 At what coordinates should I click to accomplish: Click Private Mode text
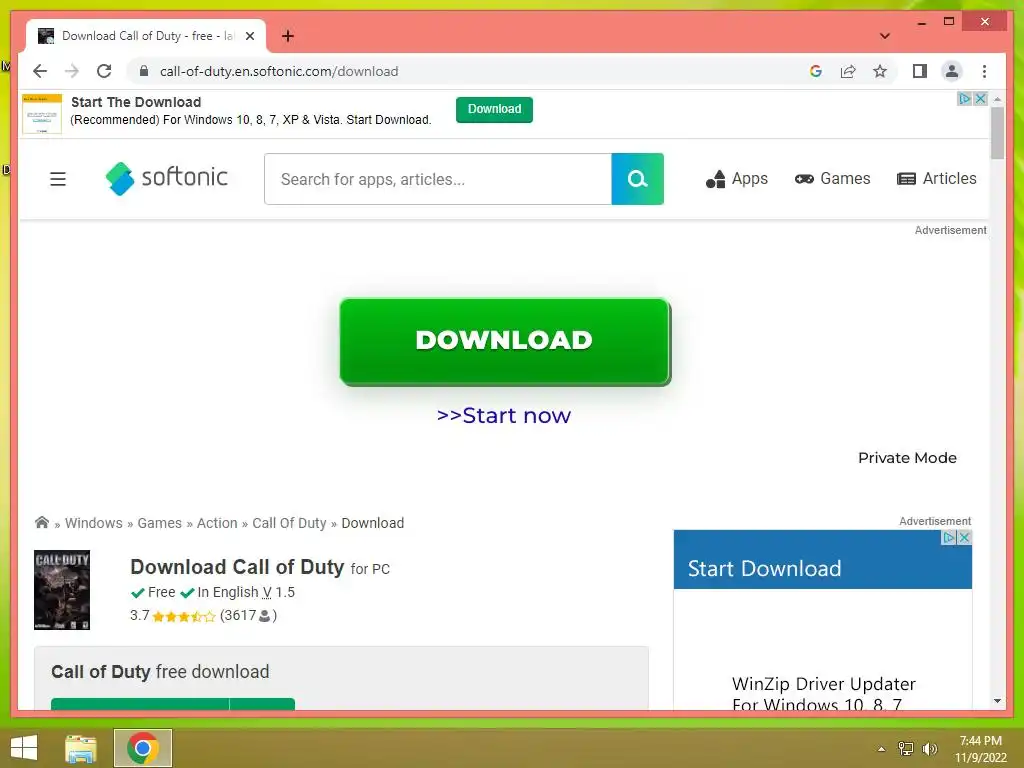click(x=907, y=458)
